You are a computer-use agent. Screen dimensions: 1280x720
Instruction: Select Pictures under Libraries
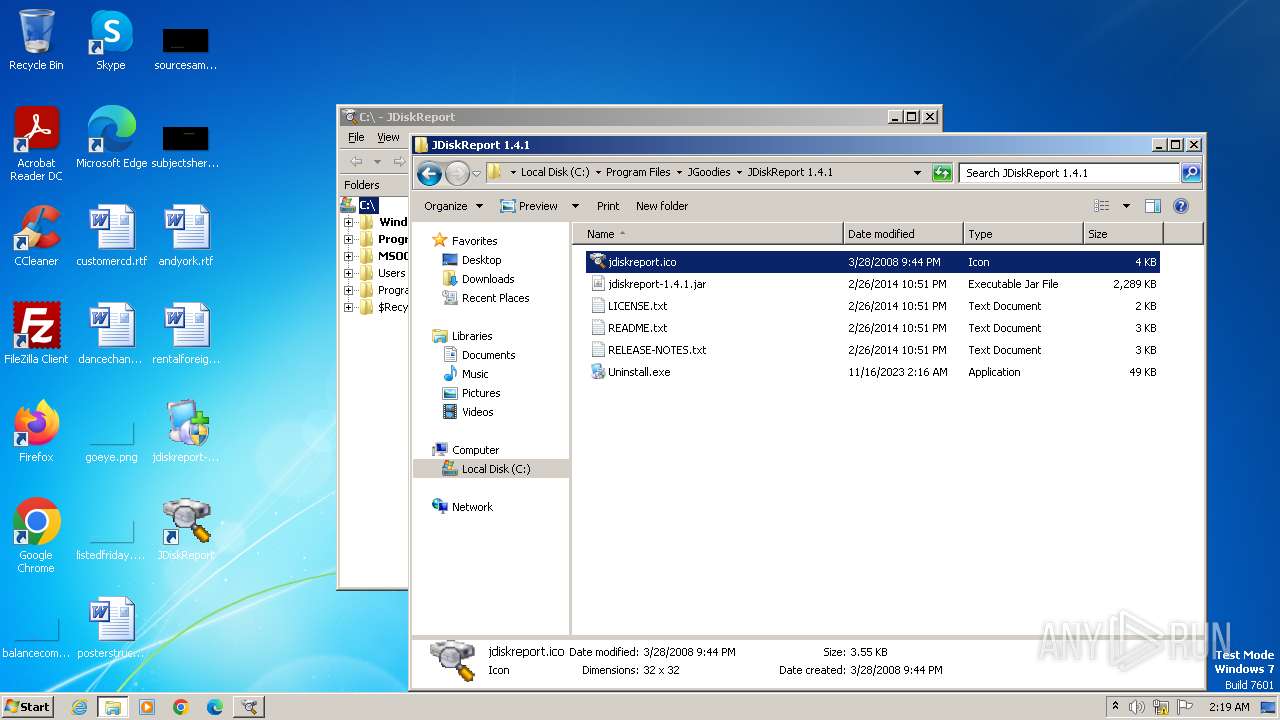481,393
